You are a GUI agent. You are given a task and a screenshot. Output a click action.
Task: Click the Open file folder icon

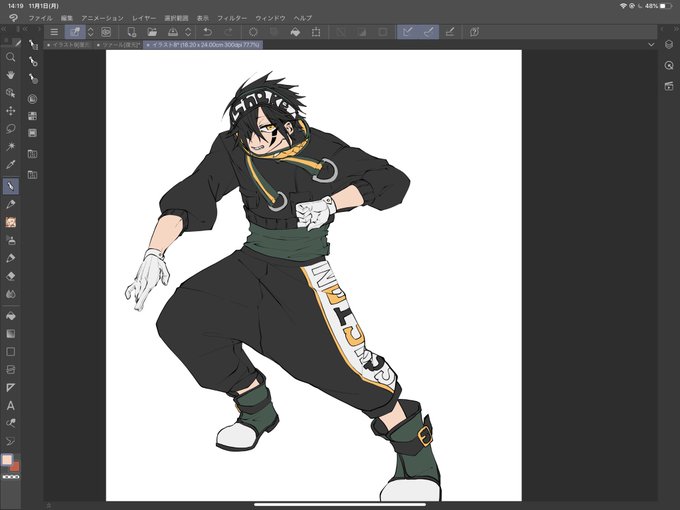152,32
